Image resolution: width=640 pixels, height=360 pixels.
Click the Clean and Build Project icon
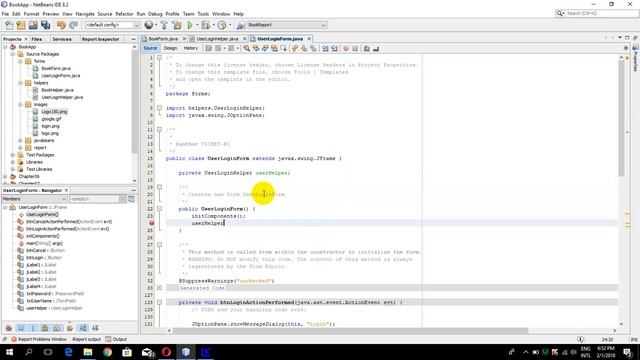[x=177, y=25]
